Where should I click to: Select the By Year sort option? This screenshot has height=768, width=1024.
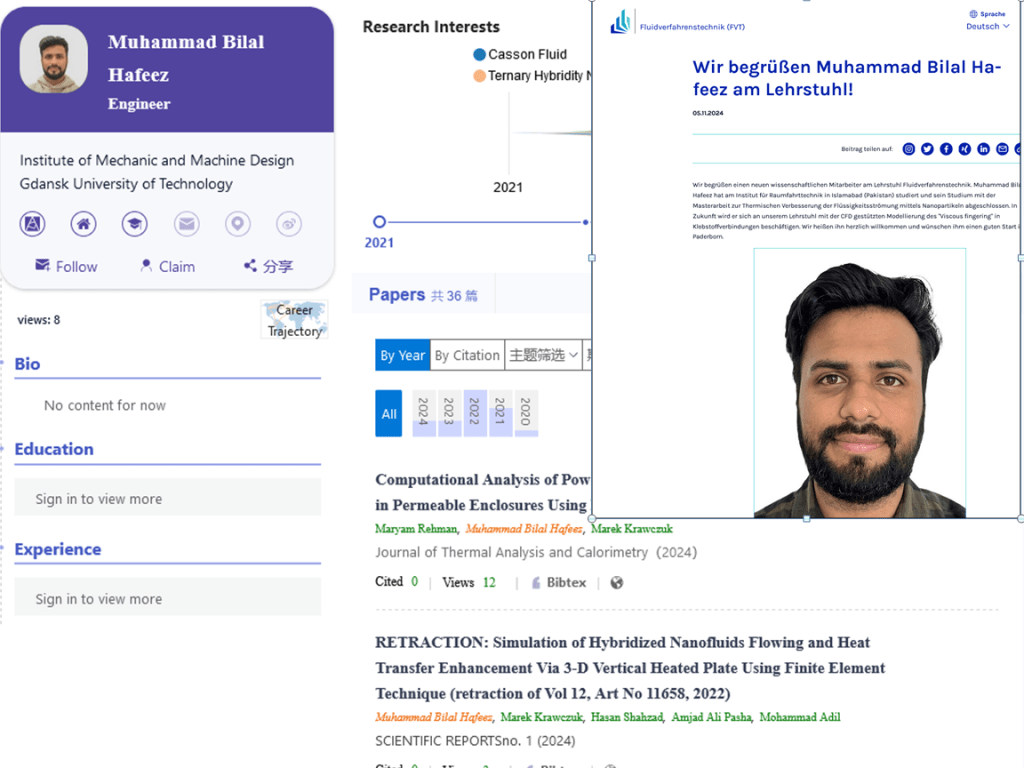[x=402, y=355]
